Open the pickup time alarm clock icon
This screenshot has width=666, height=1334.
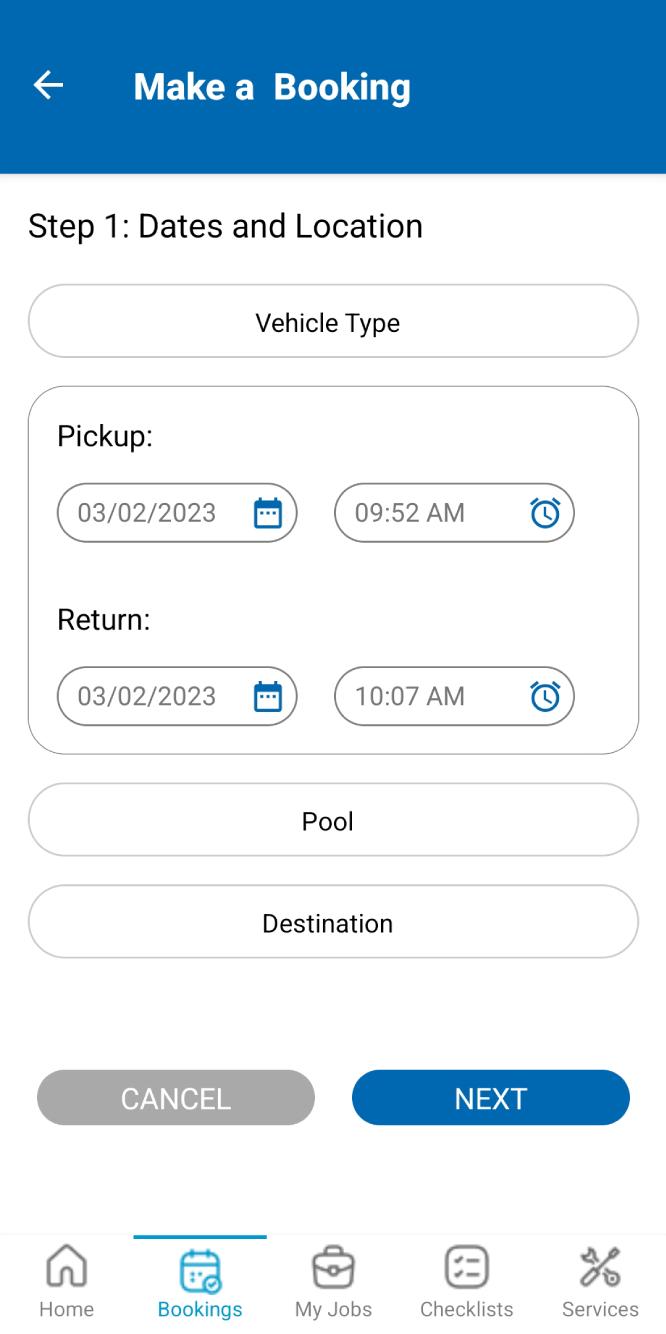[545, 513]
